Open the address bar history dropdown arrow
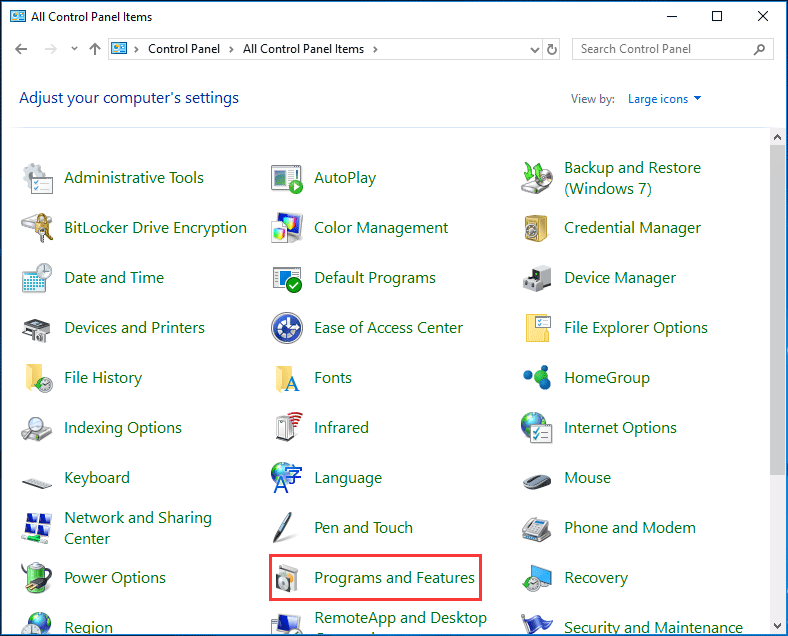The image size is (788, 636). (532, 49)
